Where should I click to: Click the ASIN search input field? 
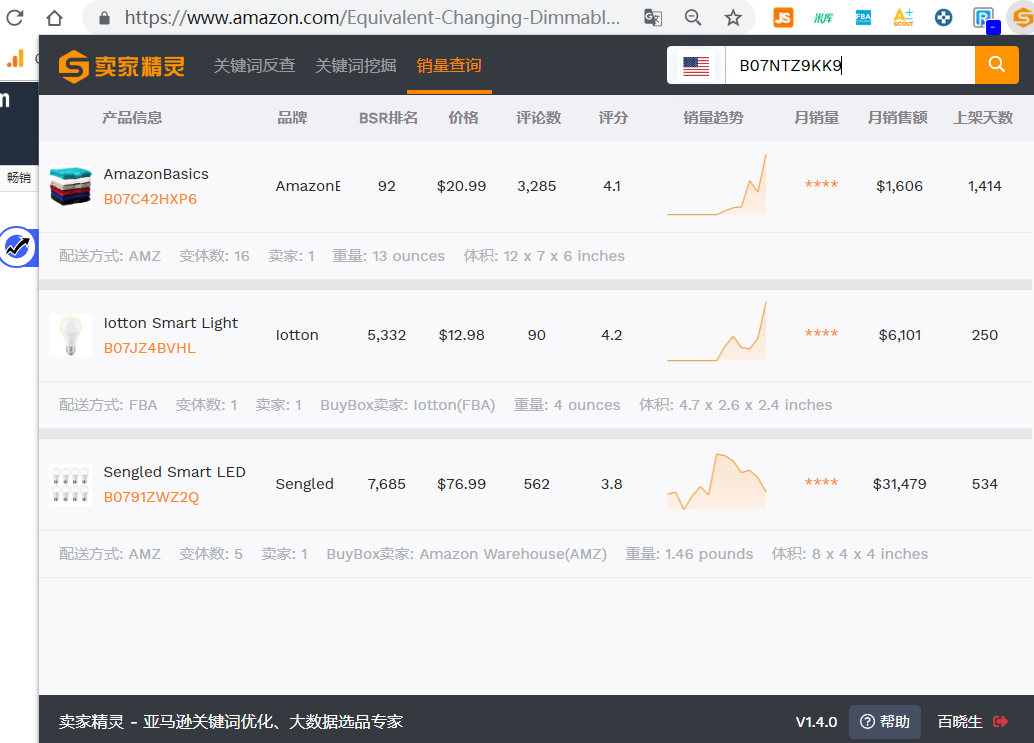click(x=850, y=65)
